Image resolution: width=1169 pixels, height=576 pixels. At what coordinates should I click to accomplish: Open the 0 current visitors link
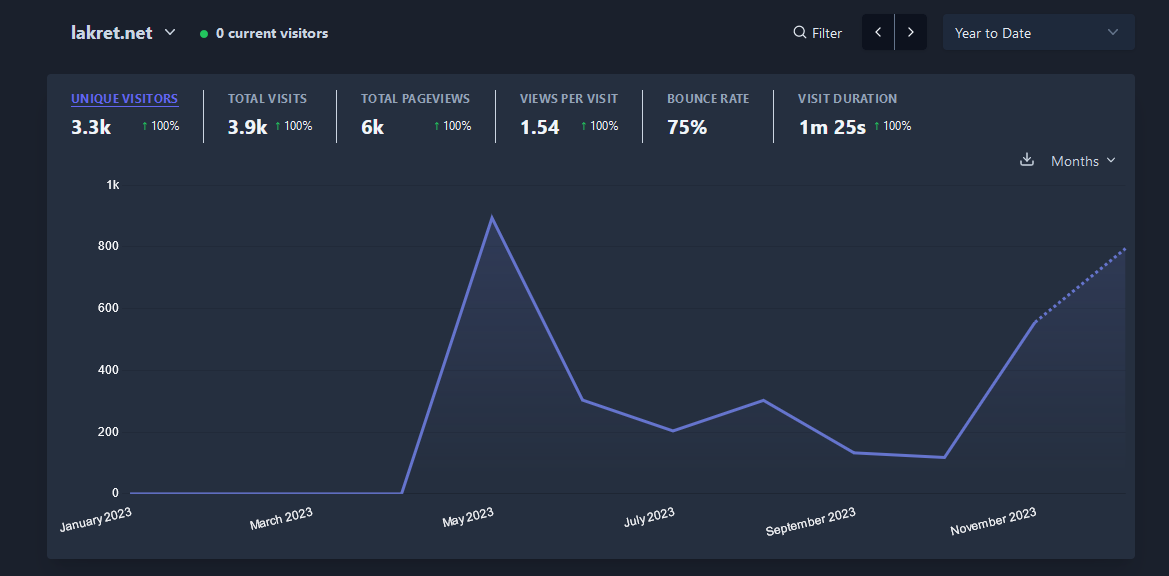tap(271, 34)
